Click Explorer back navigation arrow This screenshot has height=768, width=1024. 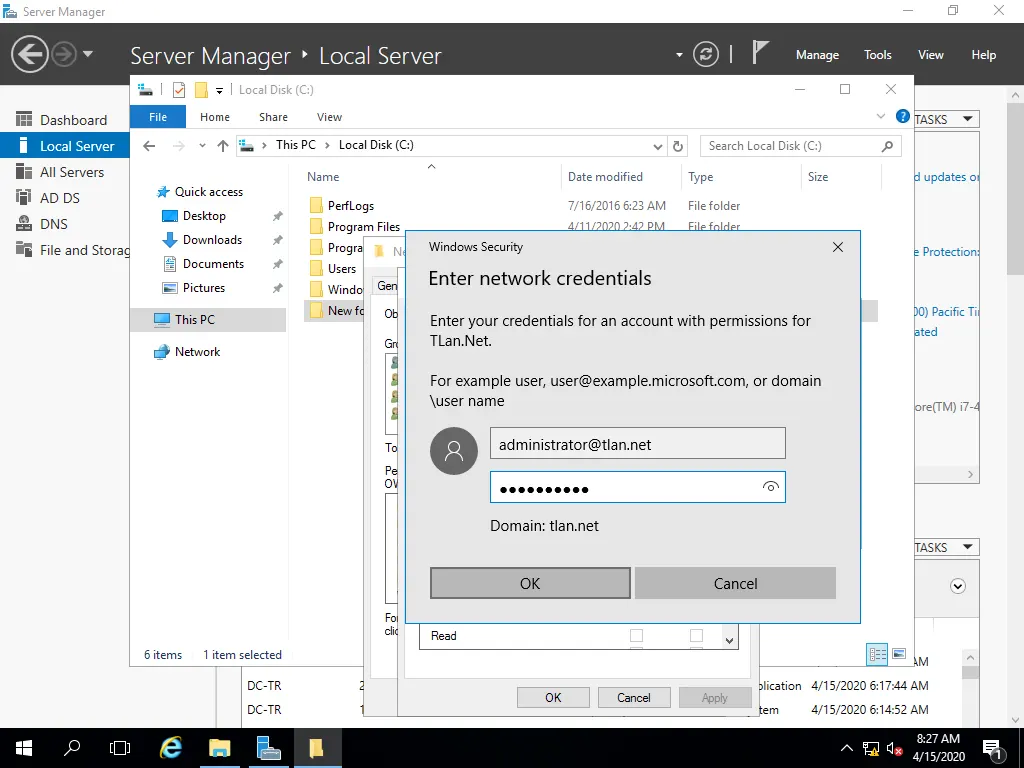(150, 146)
